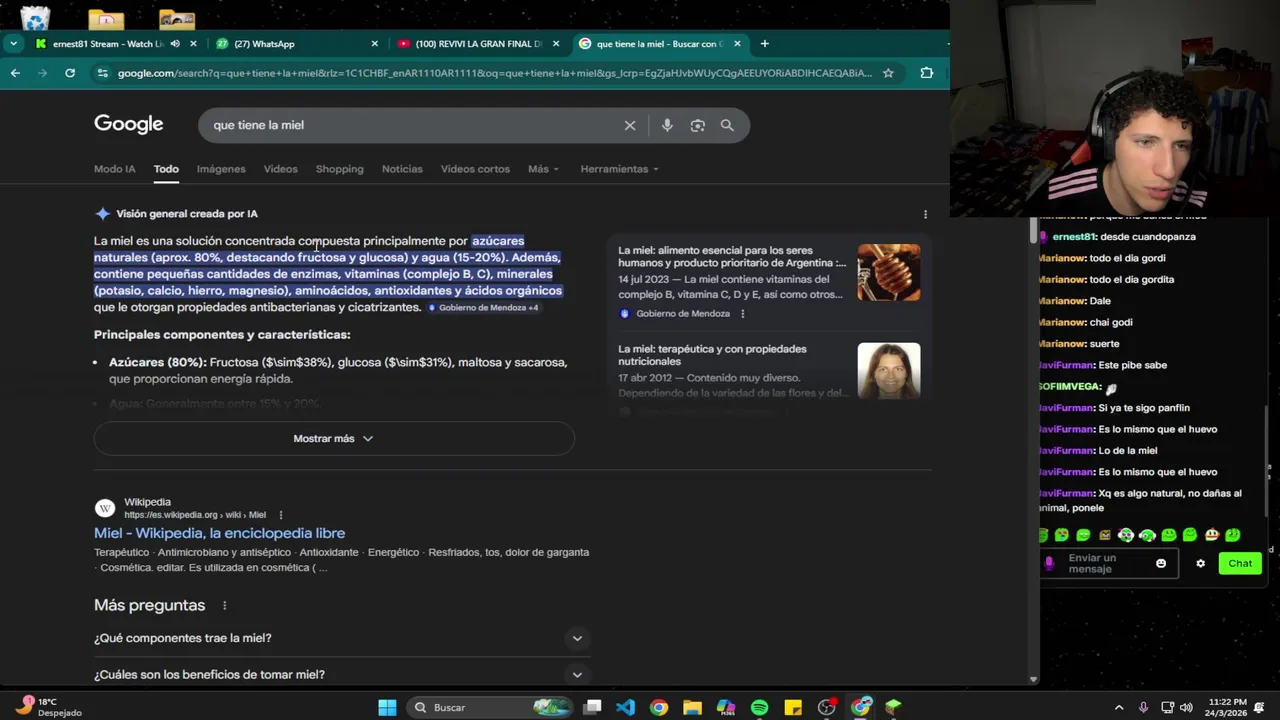Open the Herramientas dropdown
This screenshot has height=720, width=1280.
(619, 169)
